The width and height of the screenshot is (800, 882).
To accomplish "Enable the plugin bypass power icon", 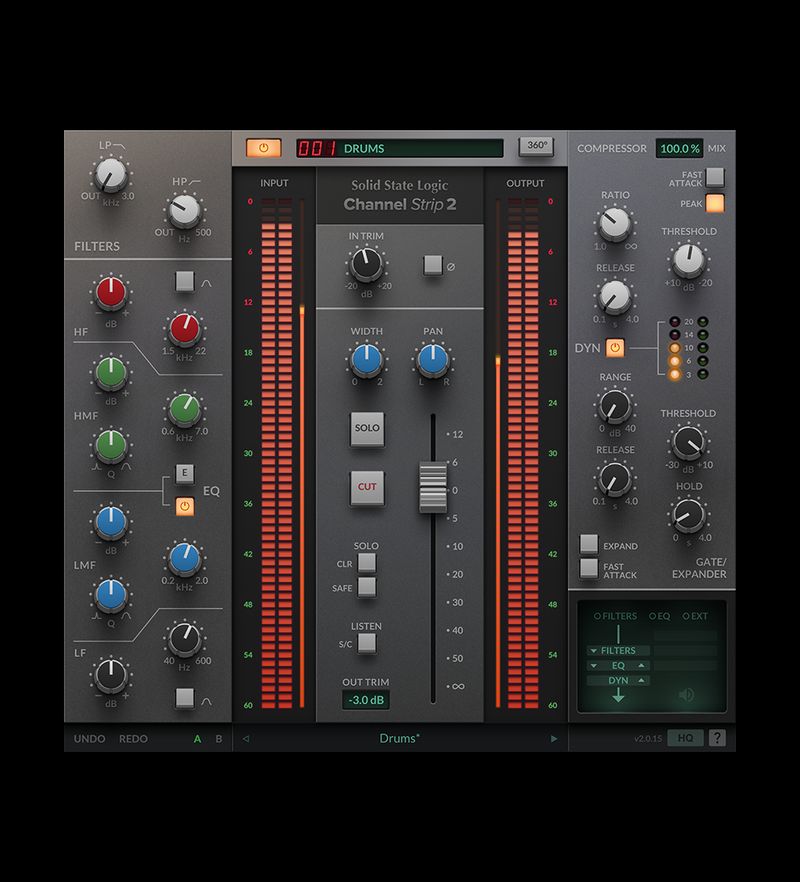I will [262, 146].
